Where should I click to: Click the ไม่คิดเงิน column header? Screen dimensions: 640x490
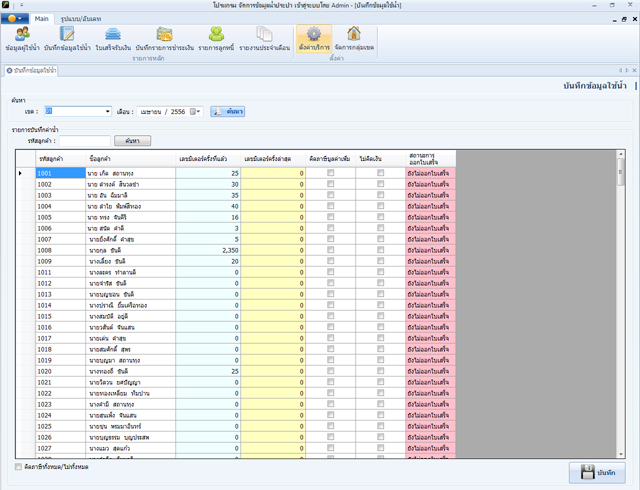pyautogui.click(x=380, y=158)
